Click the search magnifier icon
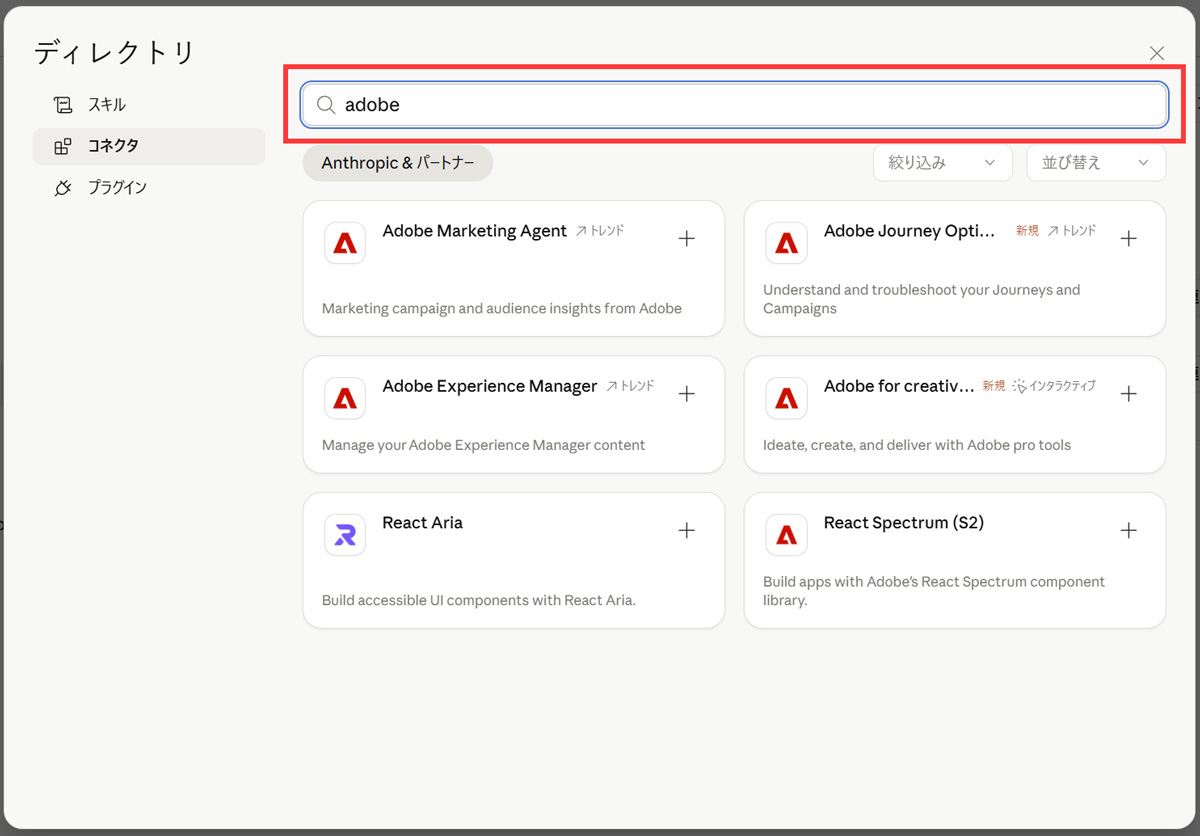1200x836 pixels. click(326, 105)
